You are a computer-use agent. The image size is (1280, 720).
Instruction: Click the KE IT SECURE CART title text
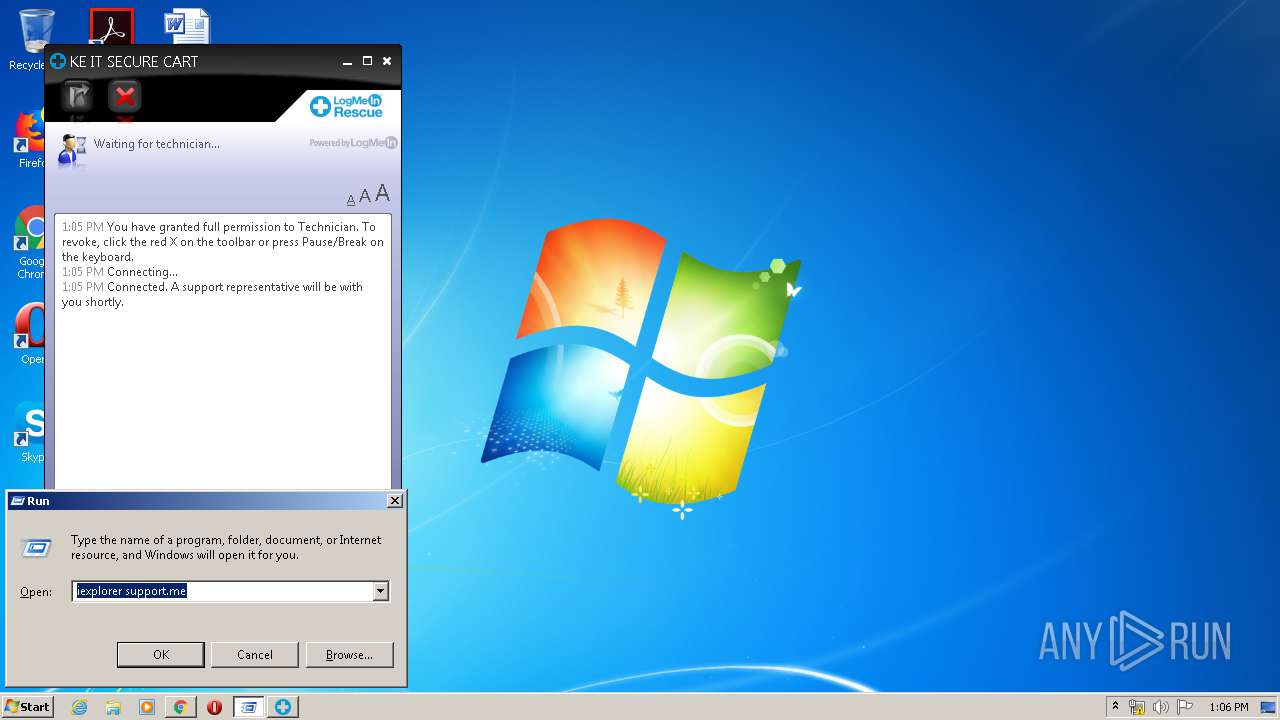click(x=134, y=62)
